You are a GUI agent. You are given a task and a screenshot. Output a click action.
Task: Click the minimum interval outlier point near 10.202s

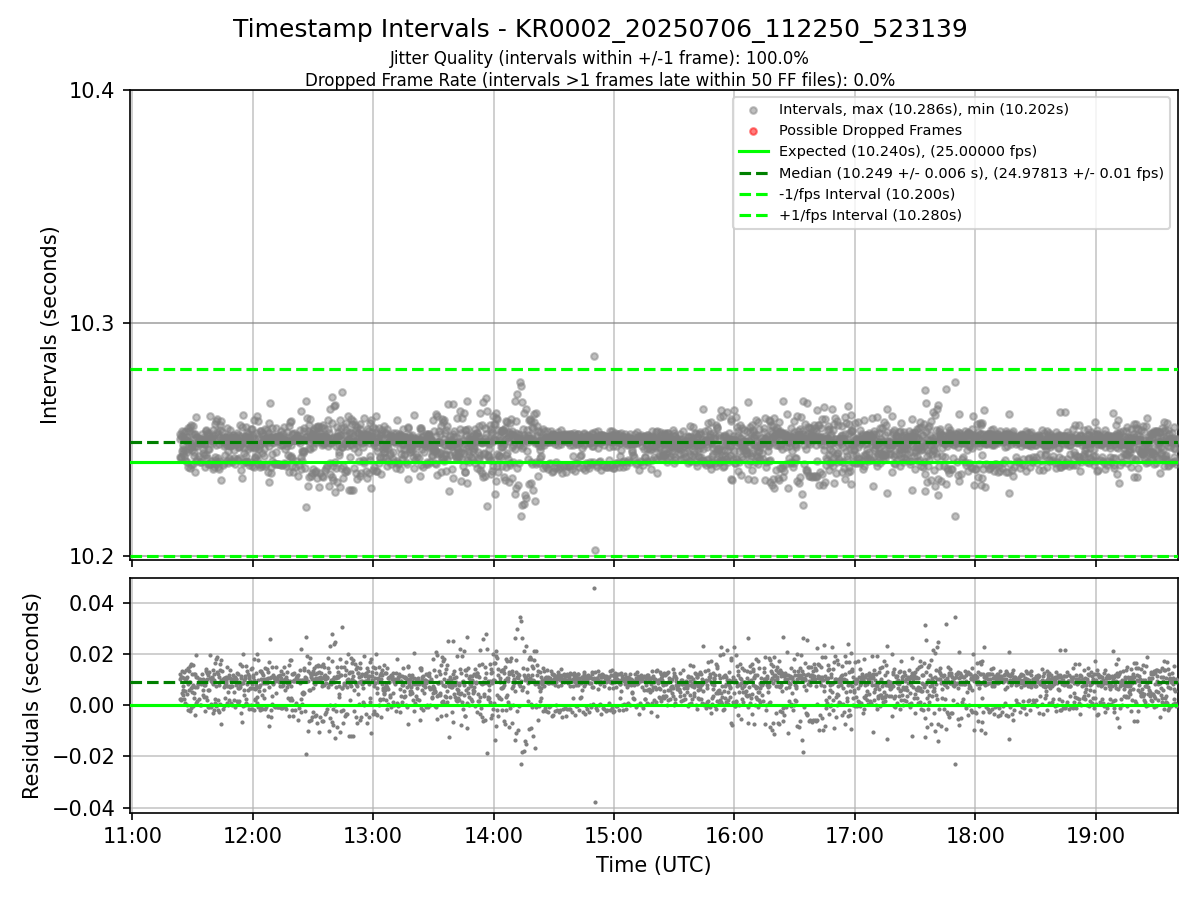tap(595, 550)
